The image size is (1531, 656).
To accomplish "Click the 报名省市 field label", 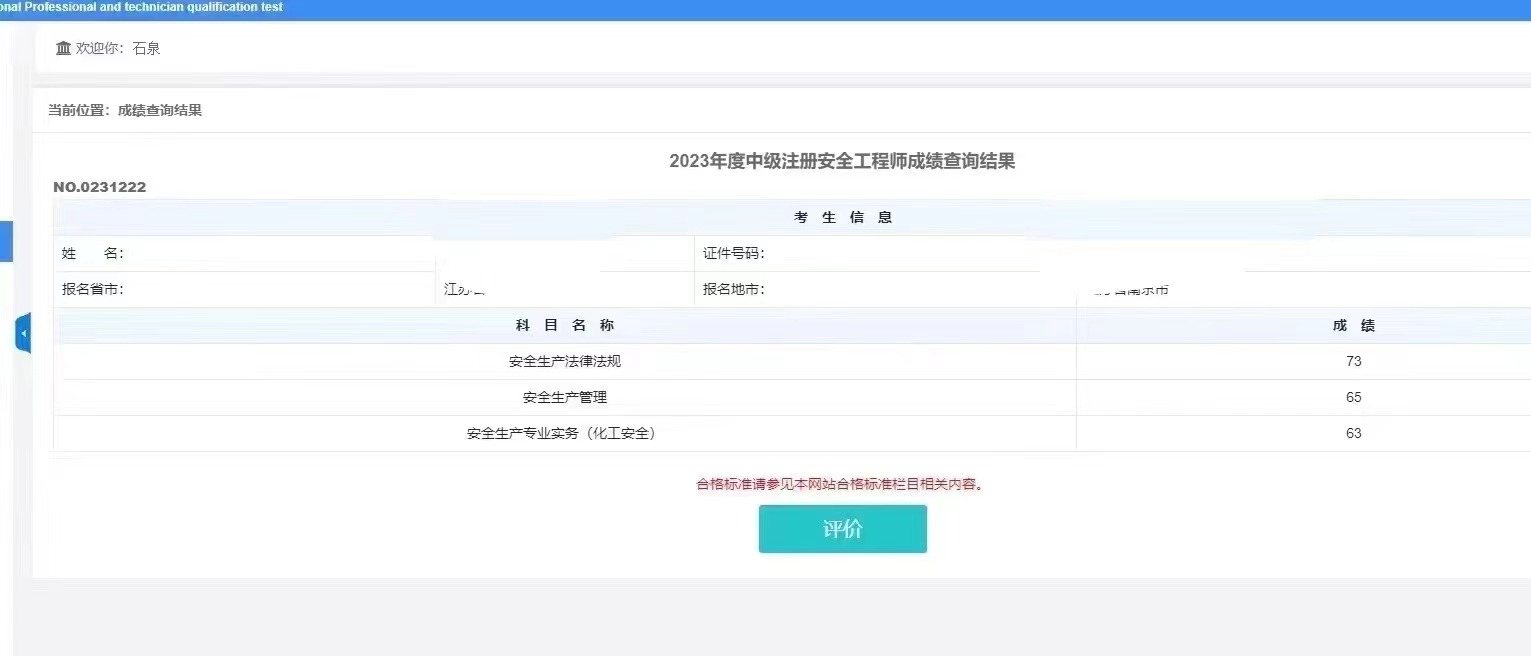I will tap(92, 289).
